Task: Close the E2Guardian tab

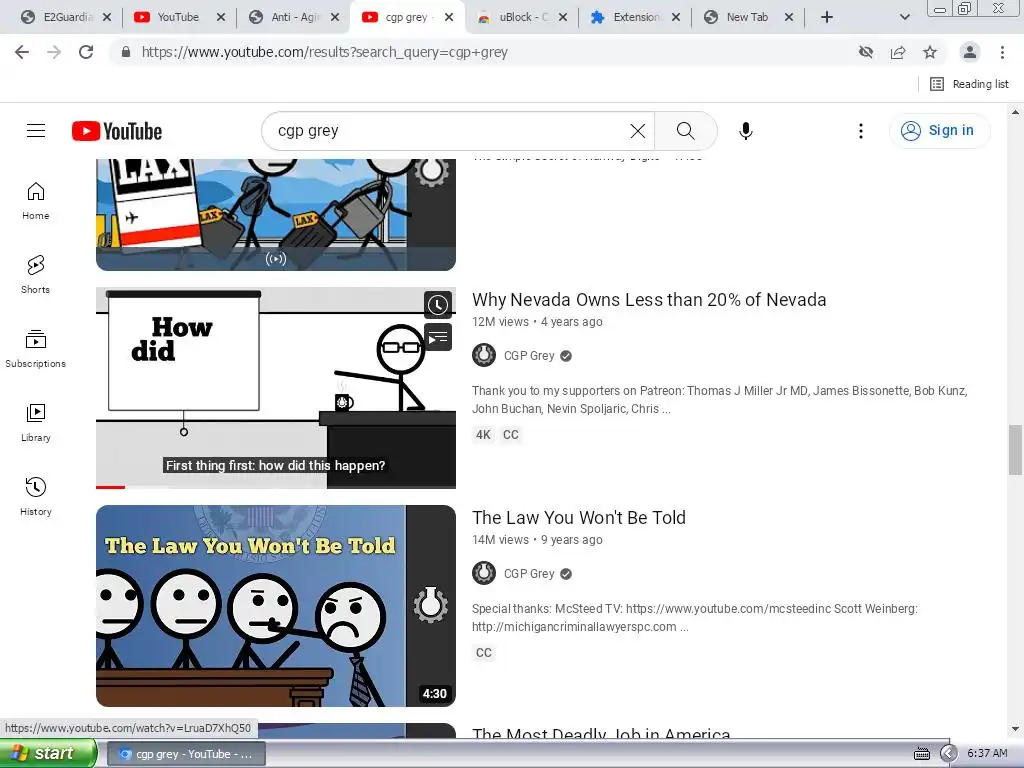Action: pos(107,17)
